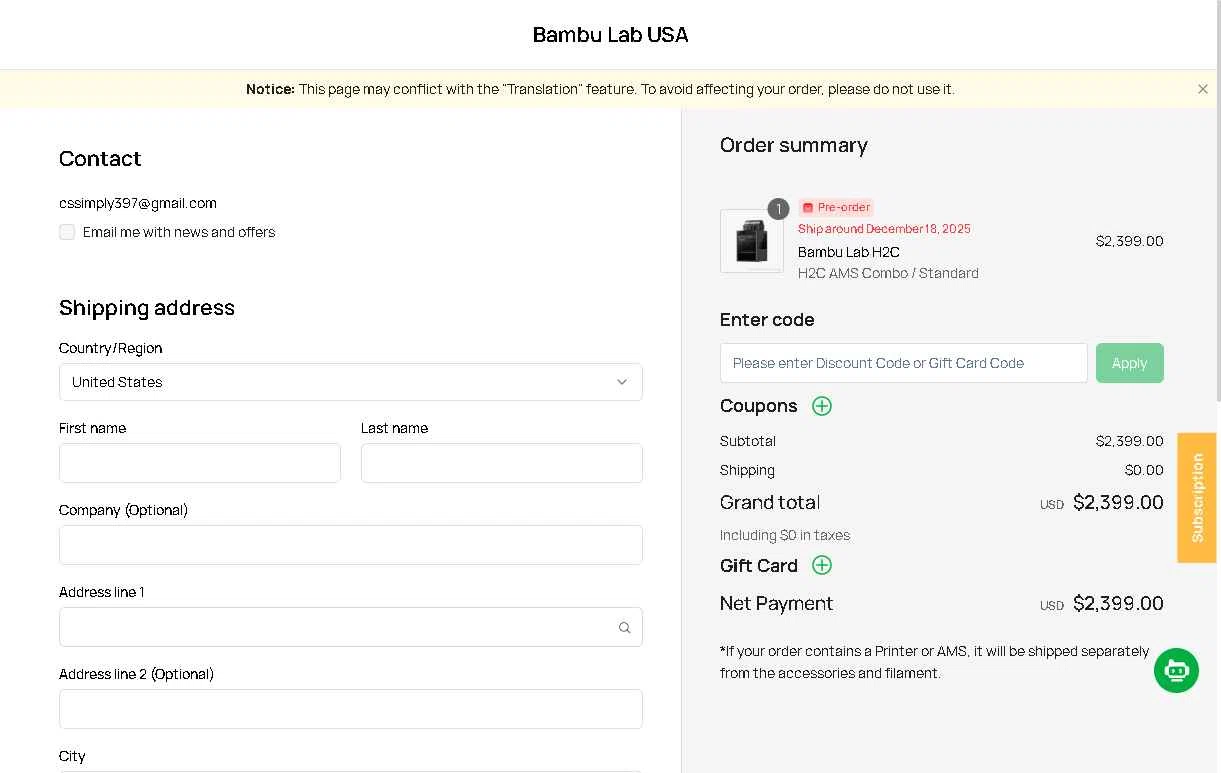Tick the Email me with news and offers checkbox
This screenshot has width=1221, height=773.
click(67, 232)
